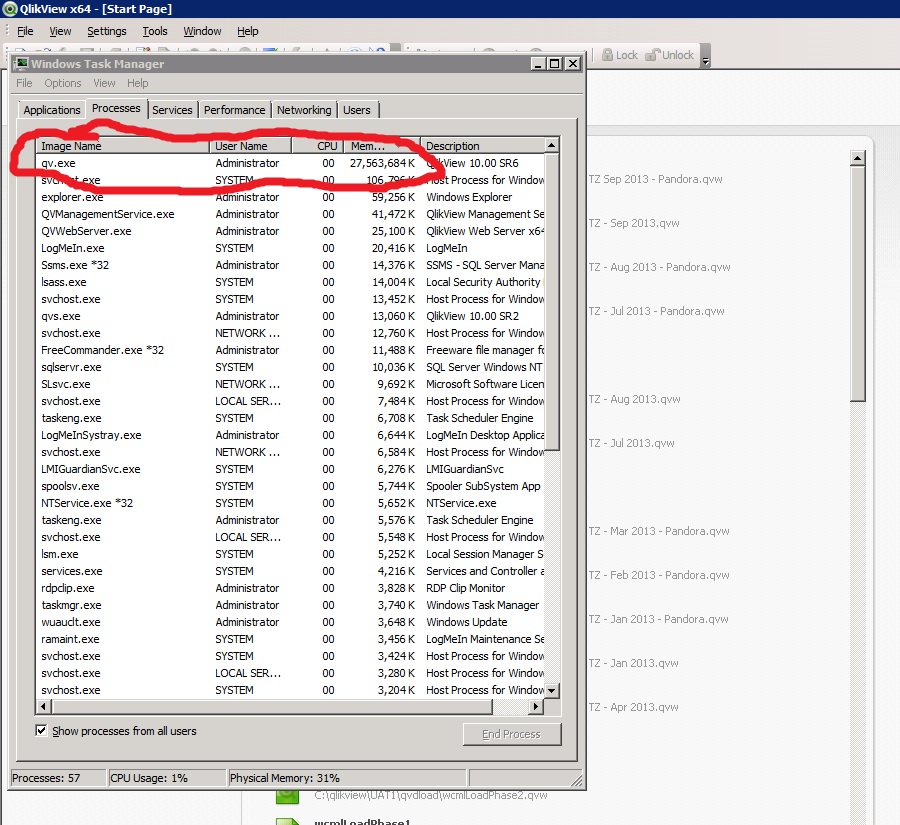
Task: Sort processes by Description column
Action: pos(482,146)
